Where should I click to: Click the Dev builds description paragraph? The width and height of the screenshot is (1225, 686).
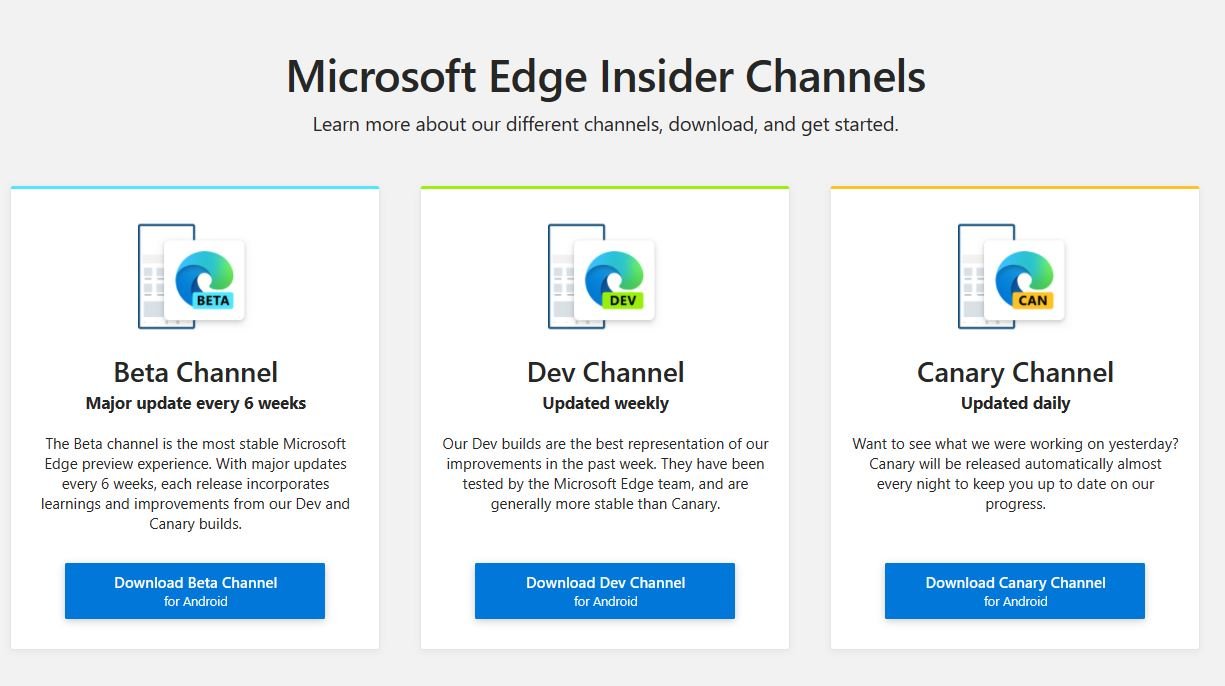coord(605,474)
